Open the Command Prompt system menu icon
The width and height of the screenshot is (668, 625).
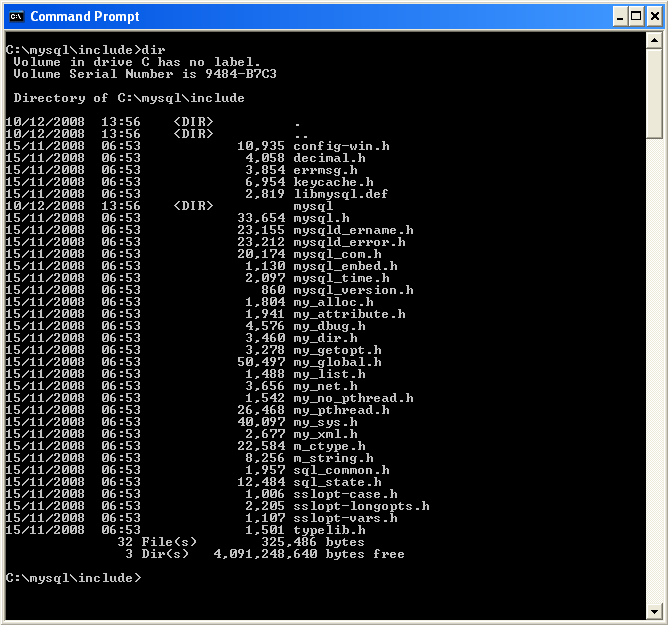tap(16, 16)
